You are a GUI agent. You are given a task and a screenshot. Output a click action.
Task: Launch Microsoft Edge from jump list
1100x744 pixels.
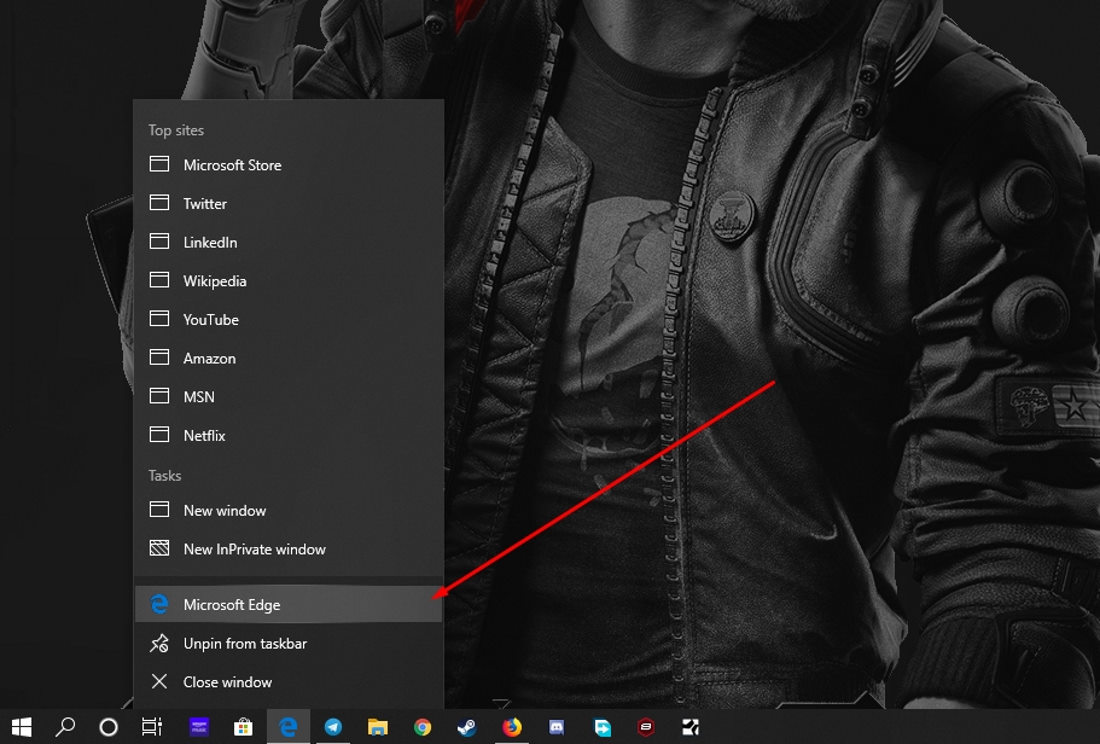click(288, 604)
